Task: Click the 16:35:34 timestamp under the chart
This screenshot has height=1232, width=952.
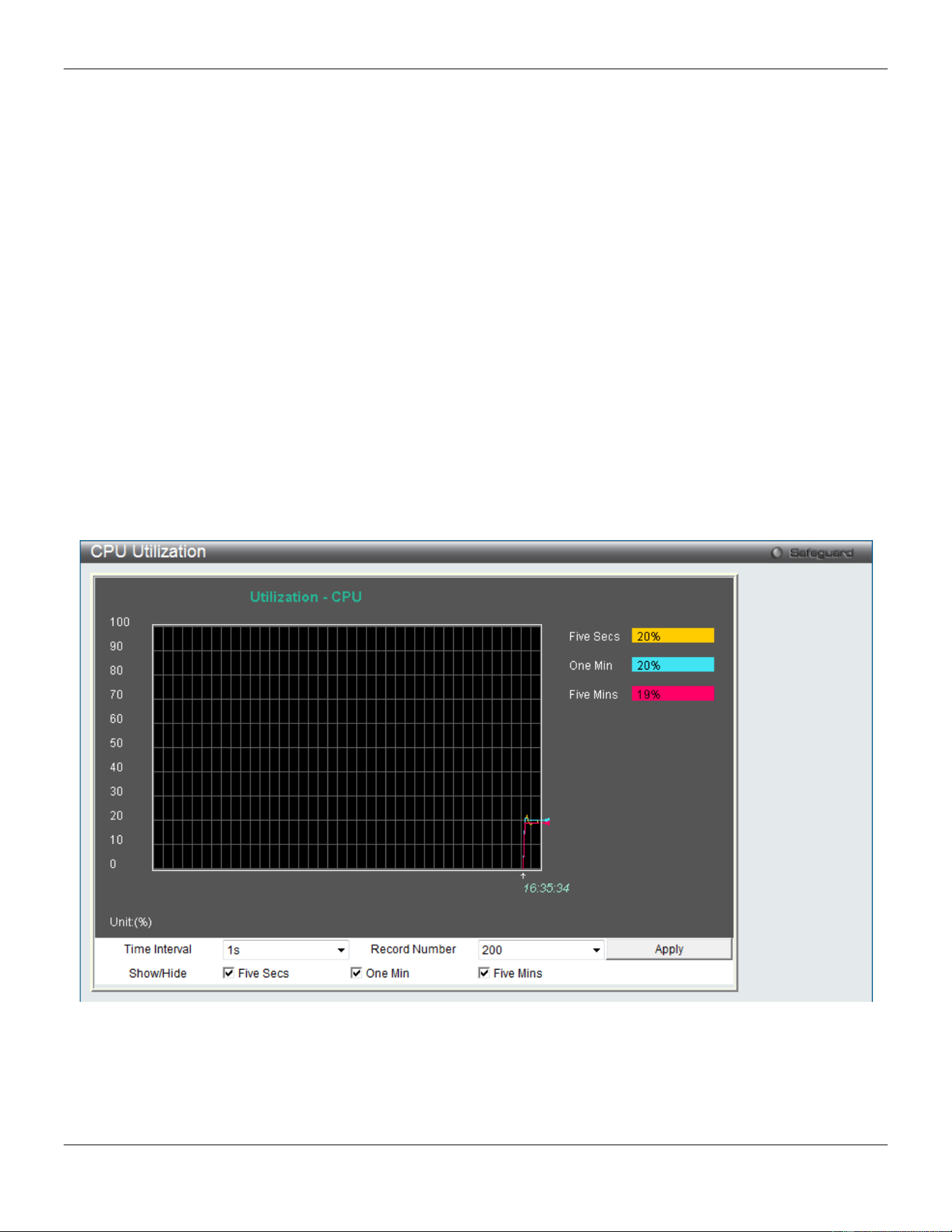Action: click(546, 888)
